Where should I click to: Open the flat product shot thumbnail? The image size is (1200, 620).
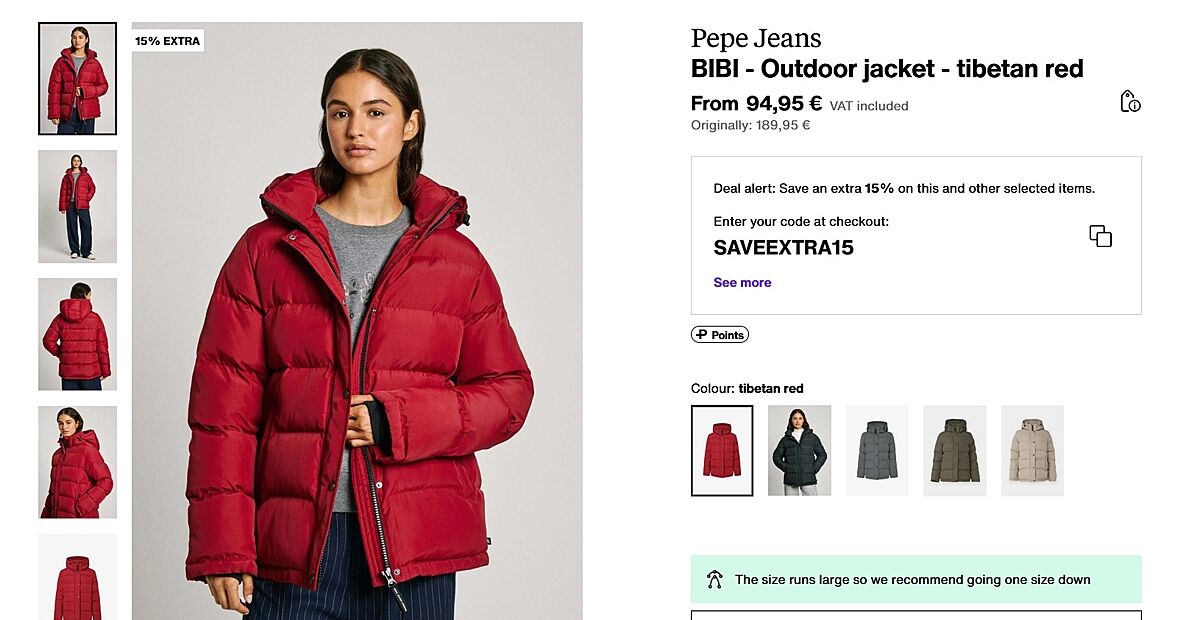click(77, 577)
